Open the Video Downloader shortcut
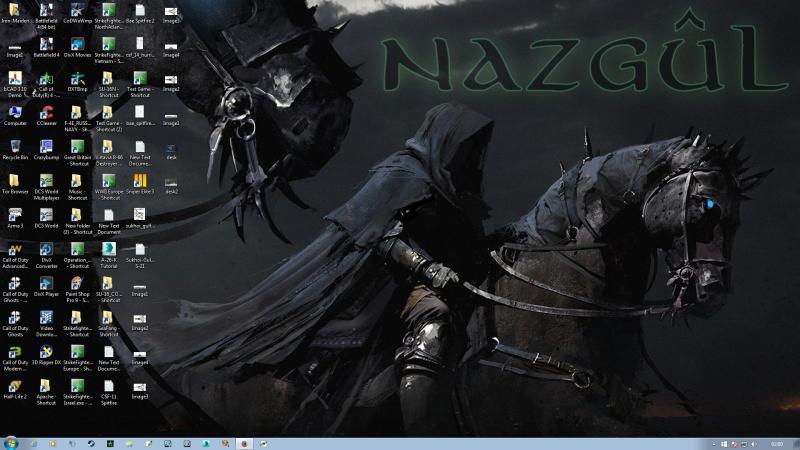800x450 pixels. [x=46, y=323]
